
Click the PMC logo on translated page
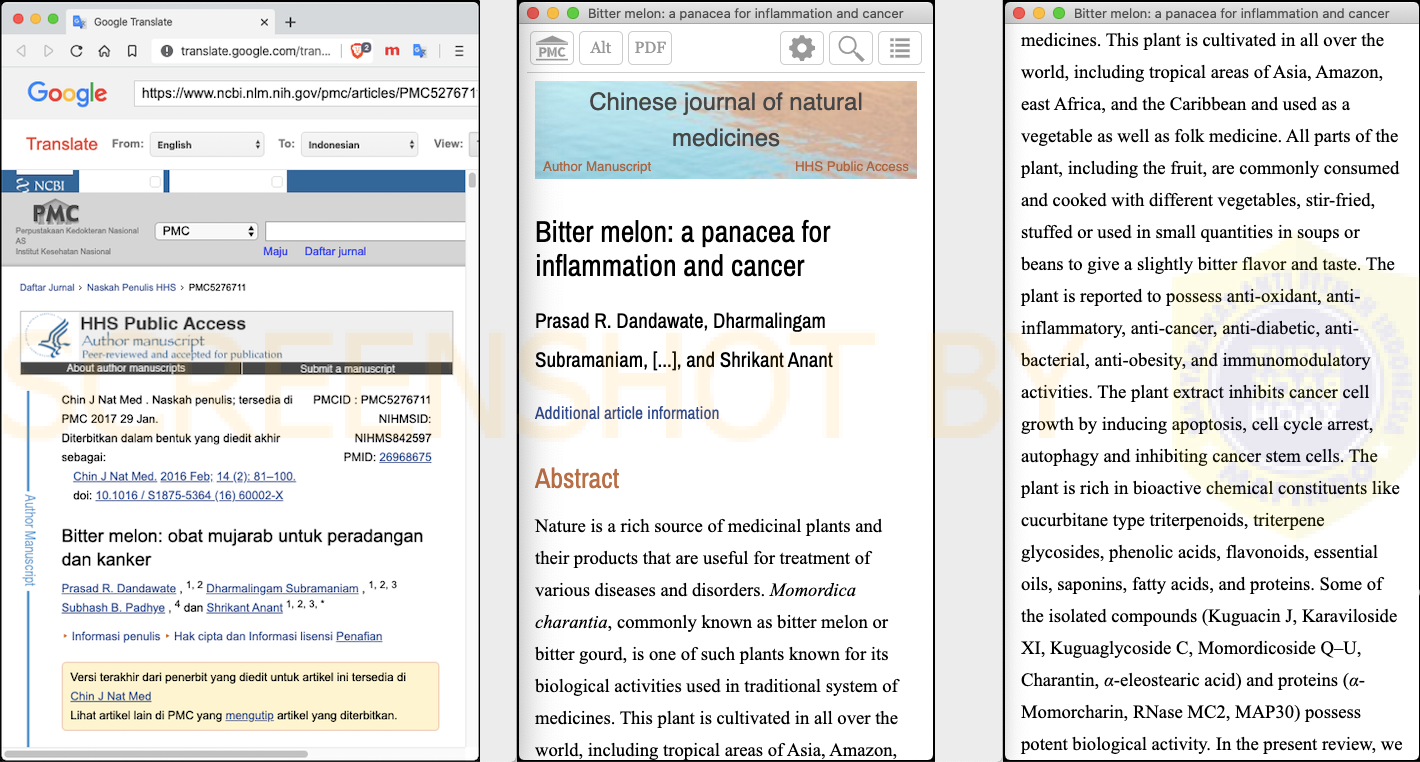coord(55,212)
